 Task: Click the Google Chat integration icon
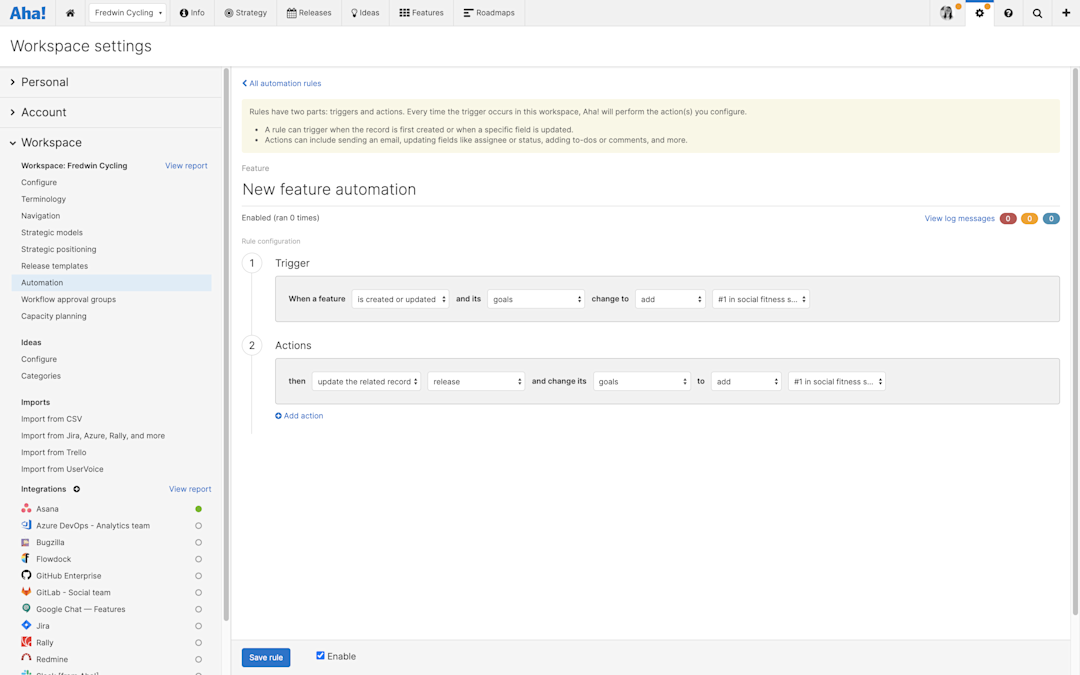pos(26,609)
